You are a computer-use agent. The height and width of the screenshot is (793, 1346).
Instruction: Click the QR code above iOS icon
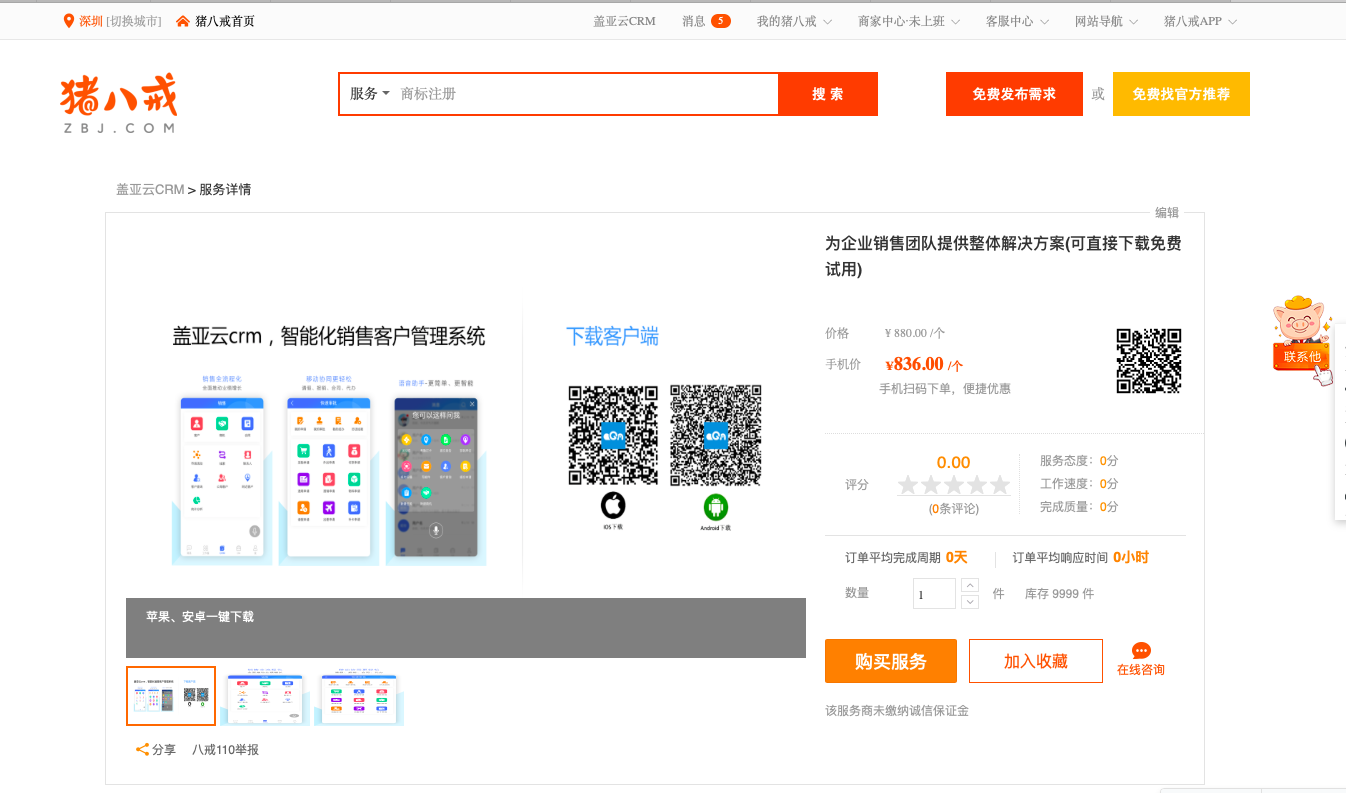(613, 436)
